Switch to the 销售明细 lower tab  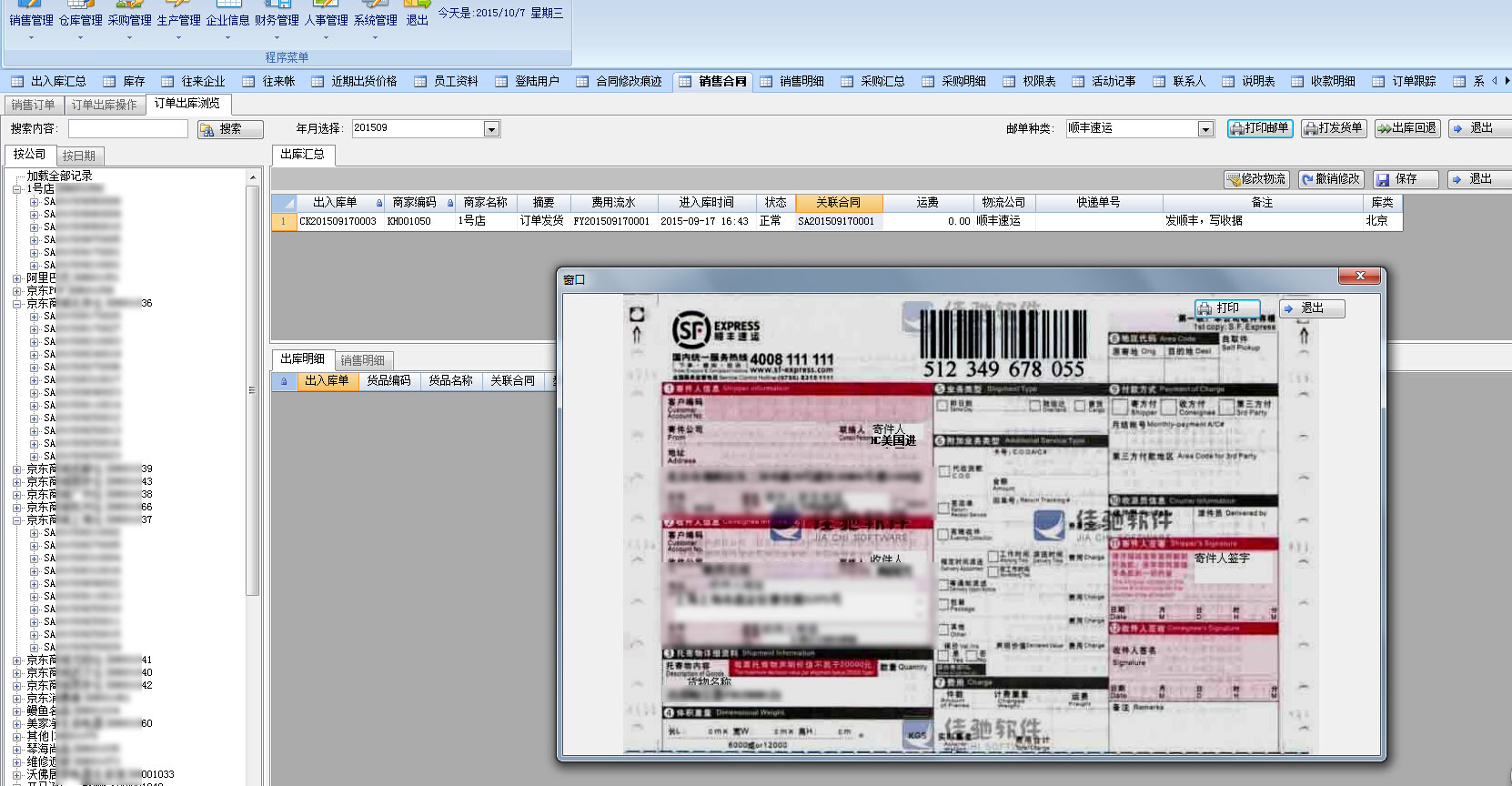[x=363, y=360]
